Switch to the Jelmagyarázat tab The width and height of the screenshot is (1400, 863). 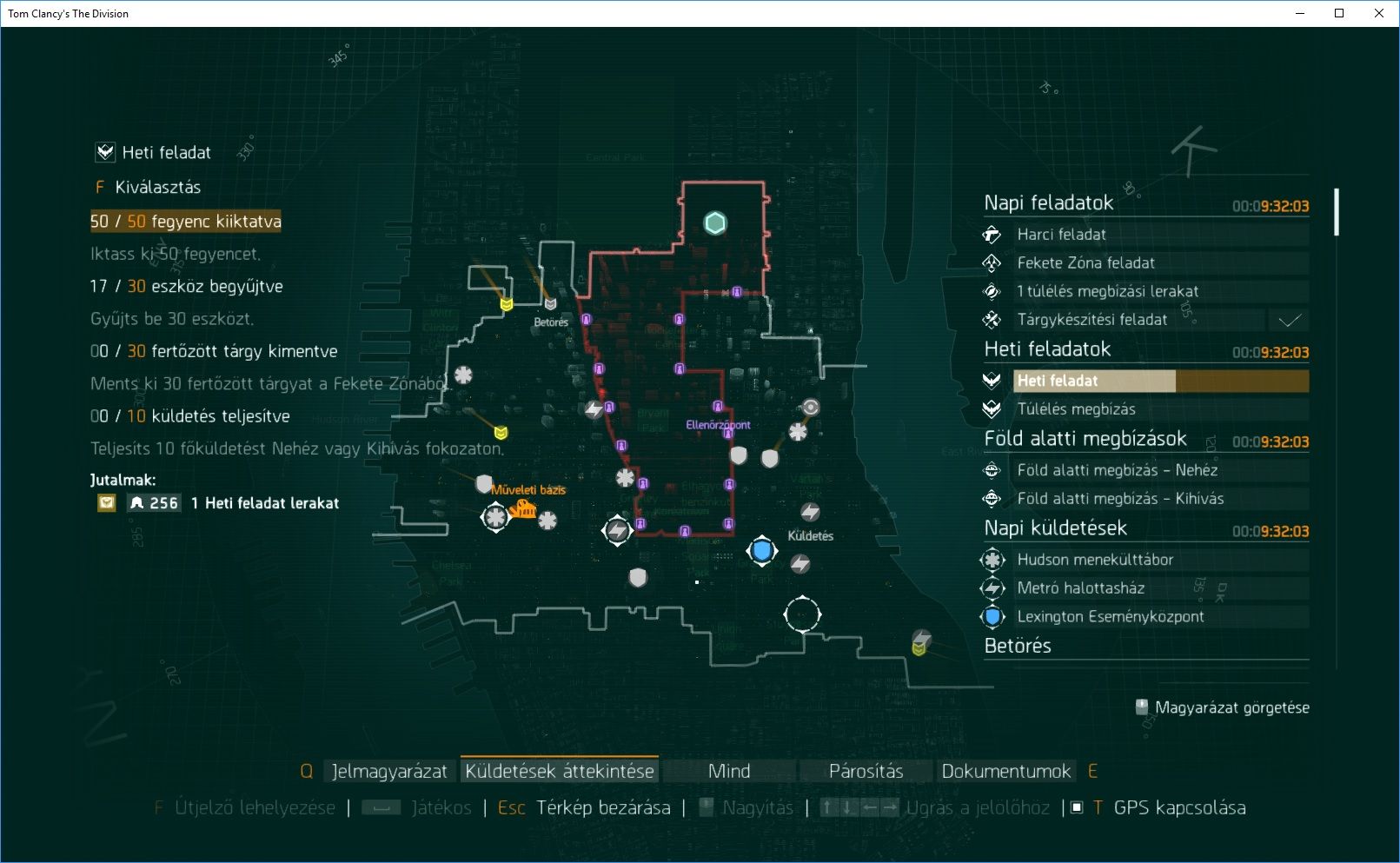(388, 771)
